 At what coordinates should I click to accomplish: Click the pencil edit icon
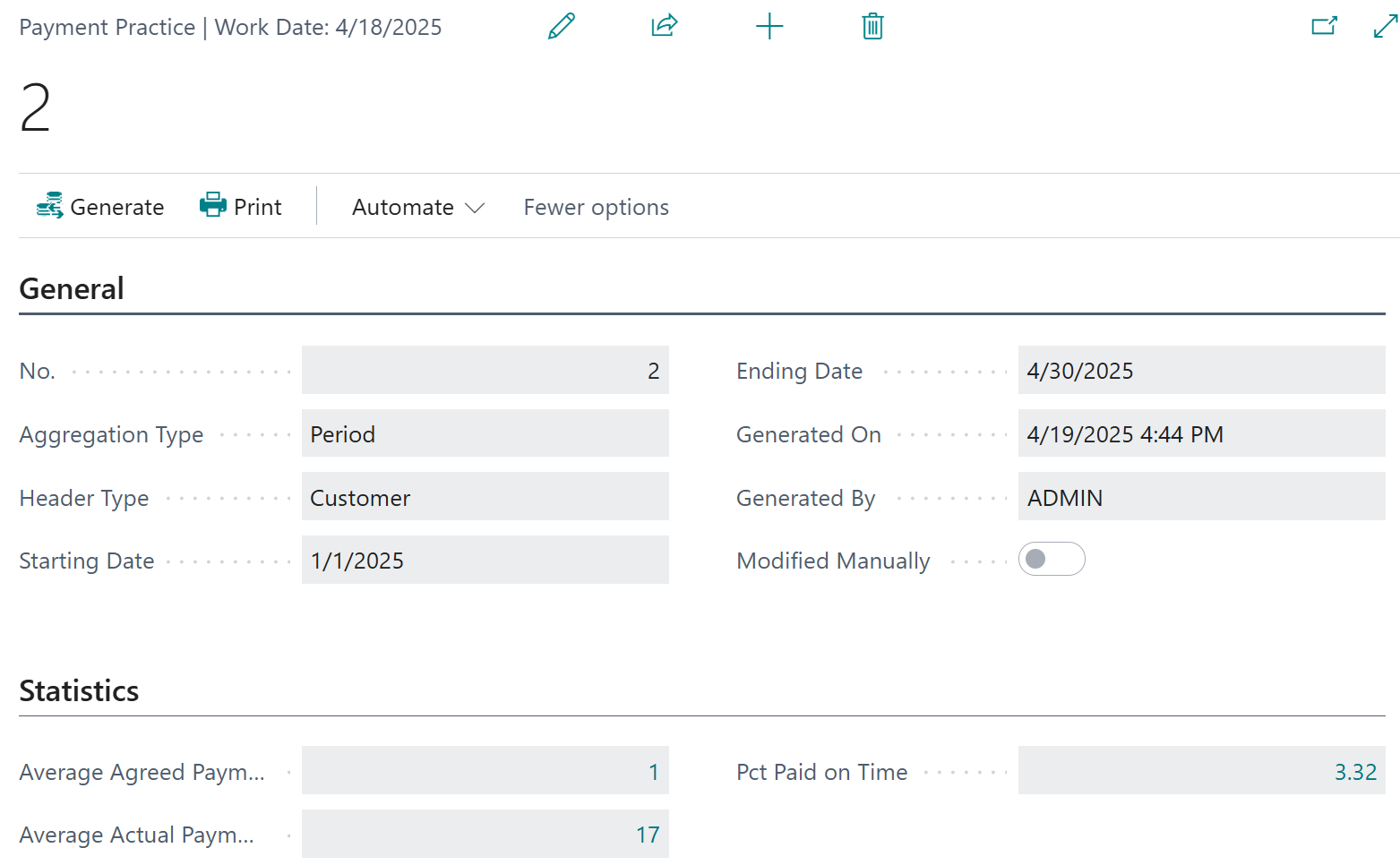point(562,27)
